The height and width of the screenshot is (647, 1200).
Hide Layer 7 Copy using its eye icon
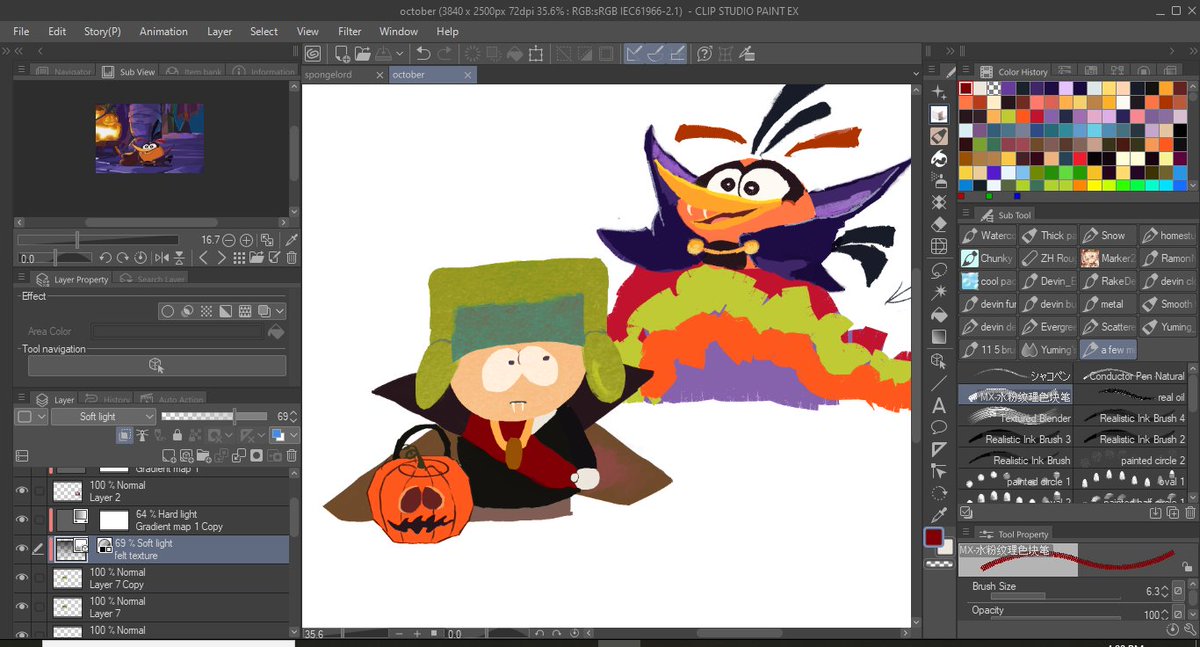[x=22, y=578]
